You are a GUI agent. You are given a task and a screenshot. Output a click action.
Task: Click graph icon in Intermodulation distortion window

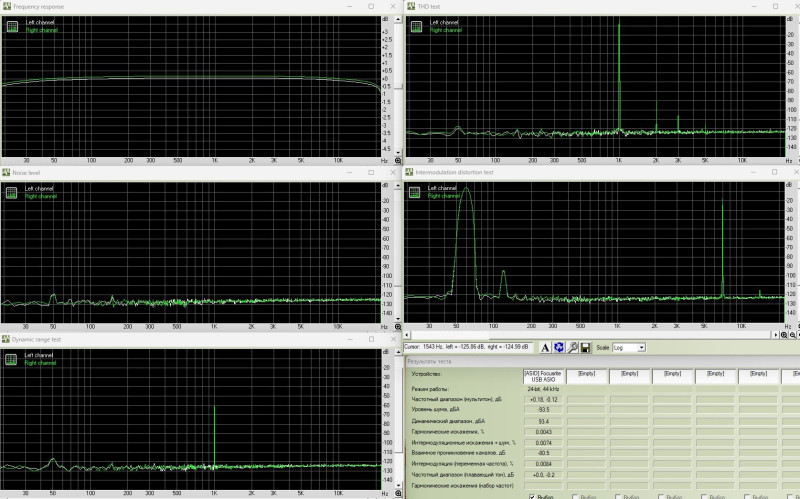click(x=414, y=192)
